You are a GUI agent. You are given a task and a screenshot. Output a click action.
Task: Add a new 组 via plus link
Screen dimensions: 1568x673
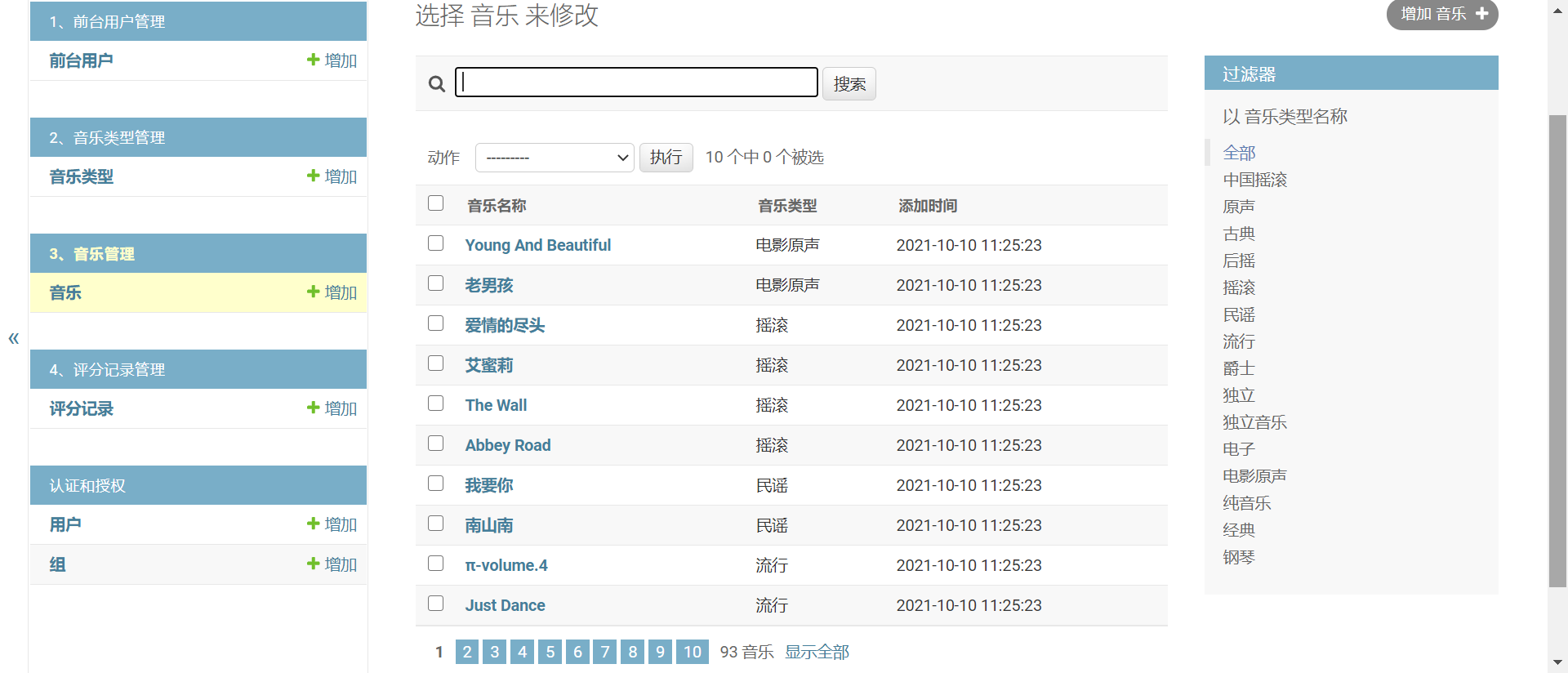(x=332, y=564)
